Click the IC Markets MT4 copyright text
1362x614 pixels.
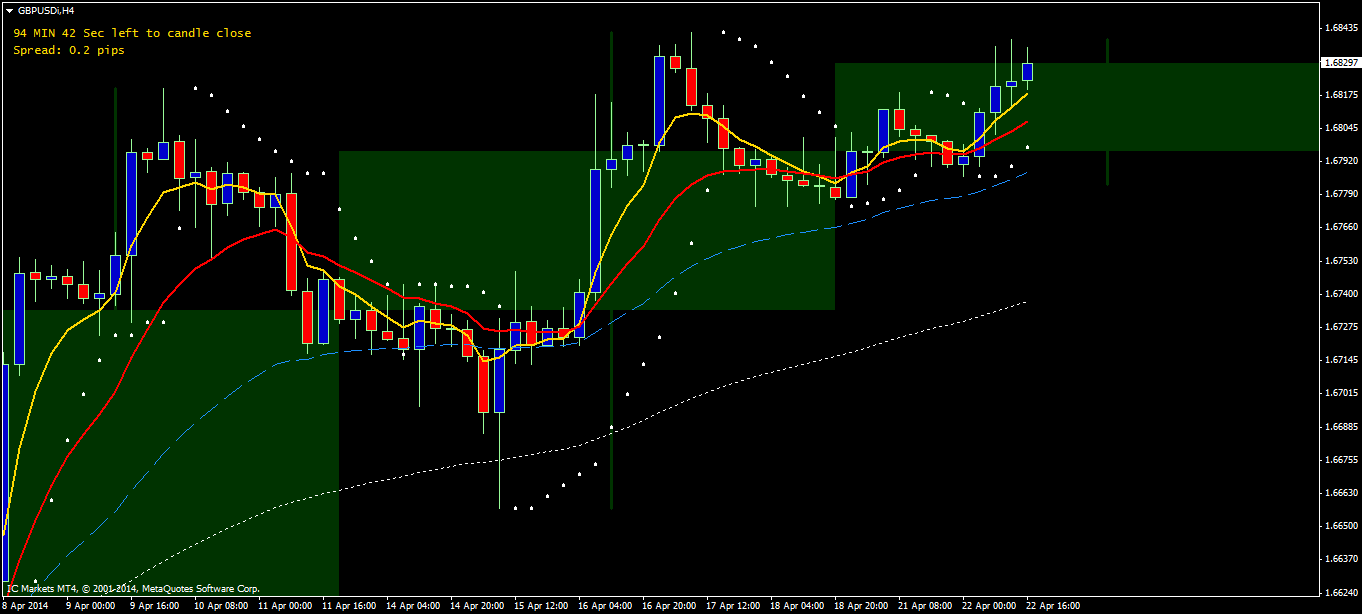point(134,589)
